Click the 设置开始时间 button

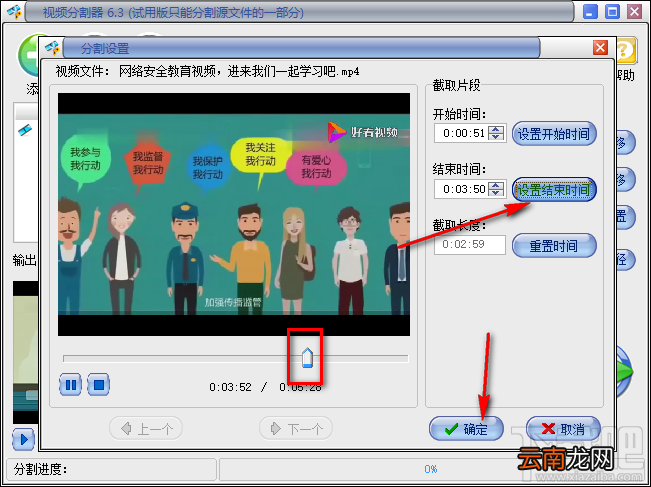tap(554, 134)
